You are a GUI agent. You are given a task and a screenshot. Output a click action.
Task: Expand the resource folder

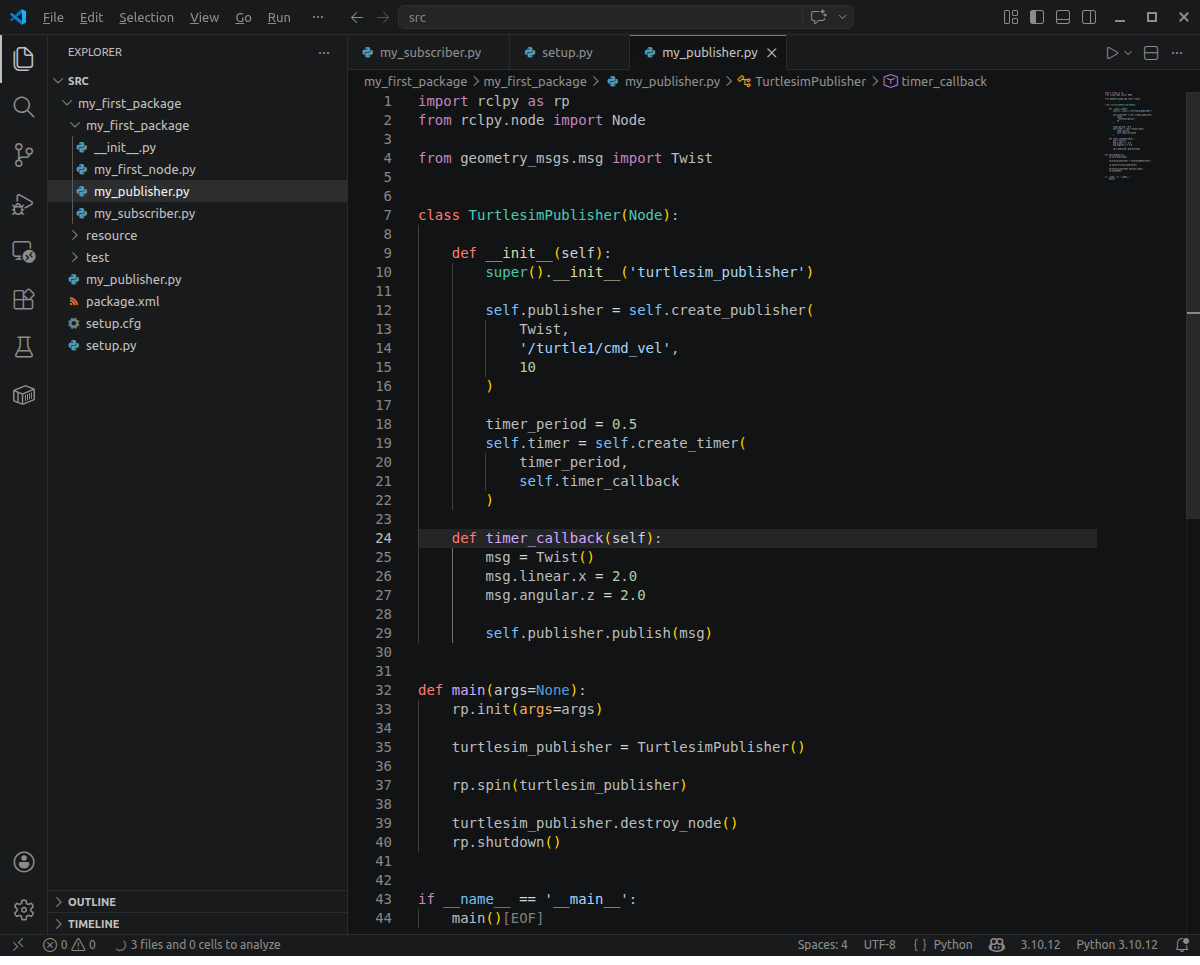(198, 235)
